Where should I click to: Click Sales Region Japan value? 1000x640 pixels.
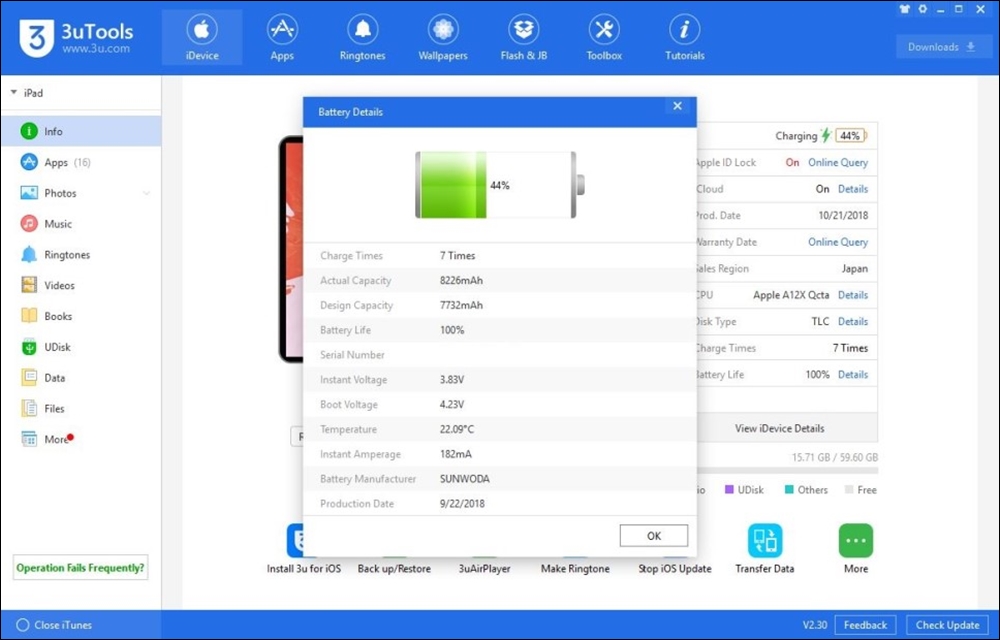click(x=855, y=269)
